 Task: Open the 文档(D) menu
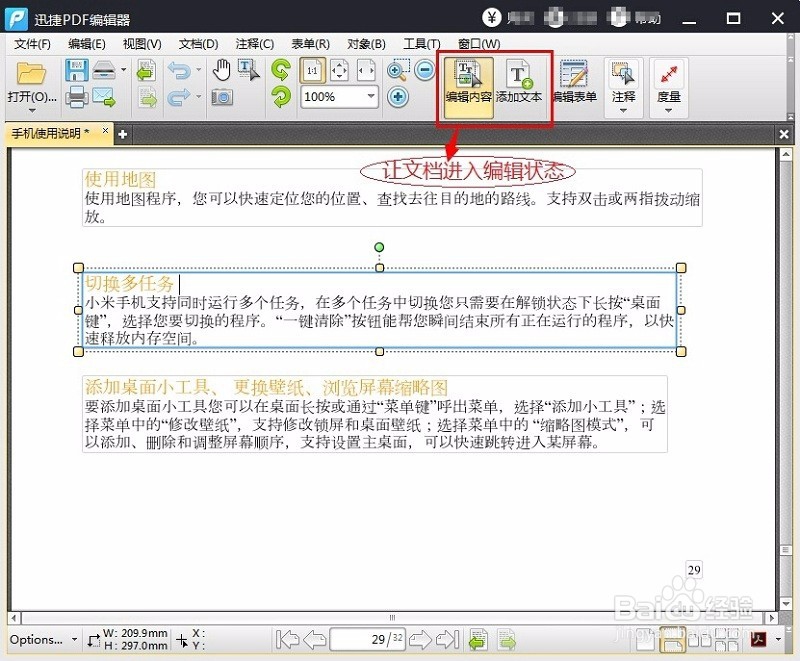coord(198,44)
